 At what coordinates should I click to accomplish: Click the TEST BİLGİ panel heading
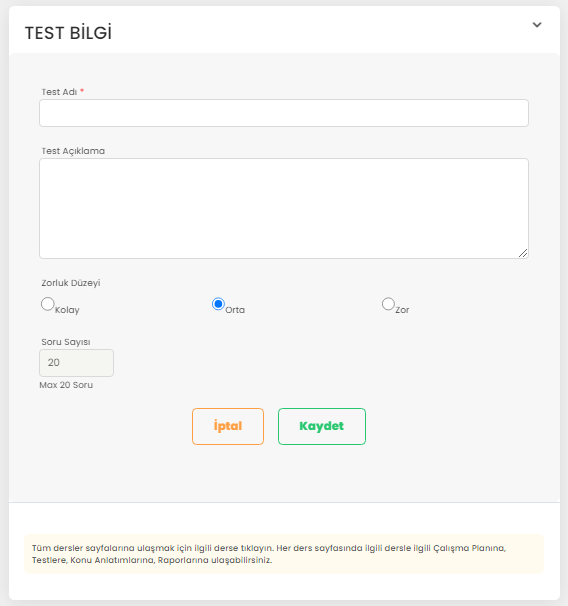[68, 33]
